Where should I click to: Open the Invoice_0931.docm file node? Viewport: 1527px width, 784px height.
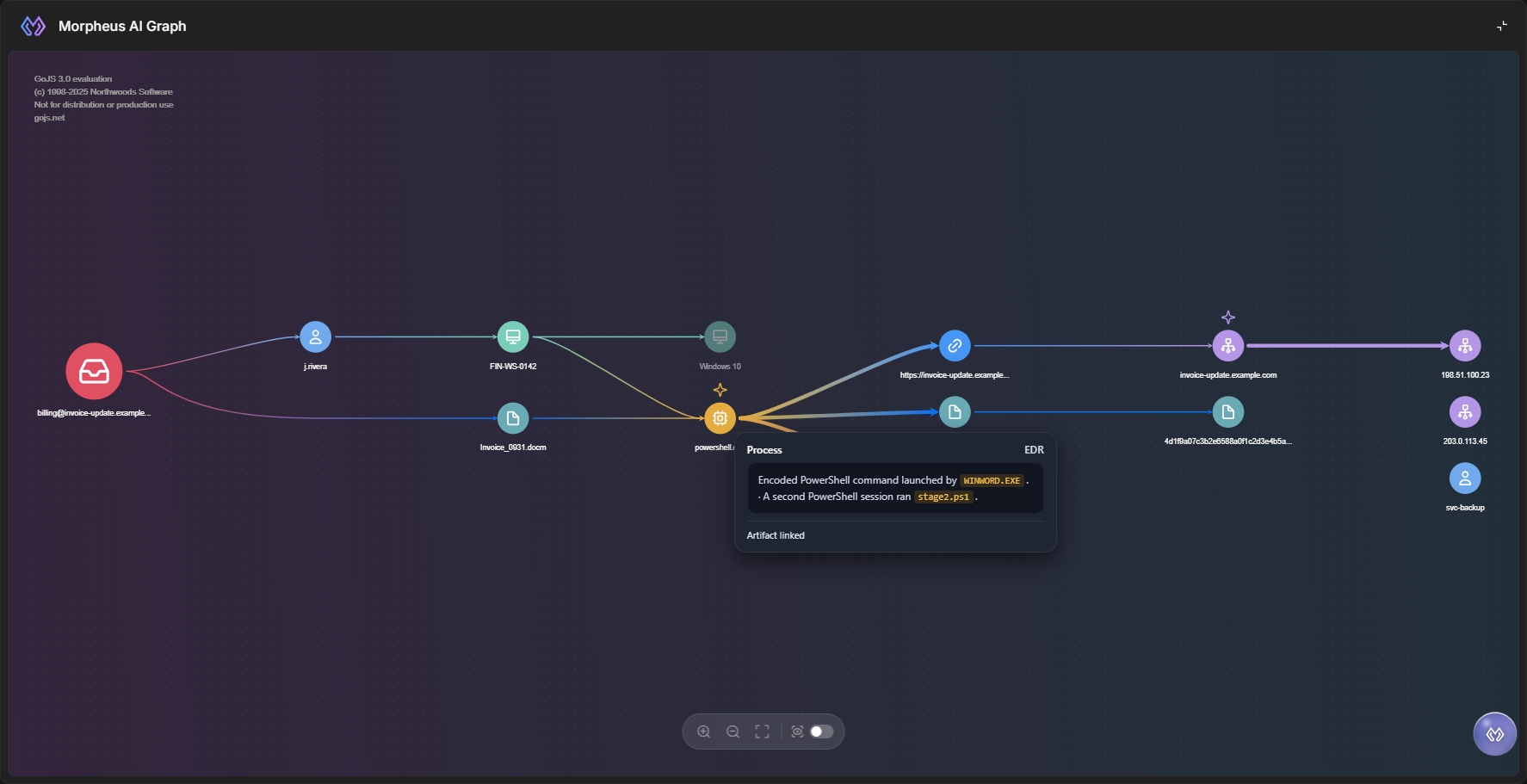pos(513,418)
